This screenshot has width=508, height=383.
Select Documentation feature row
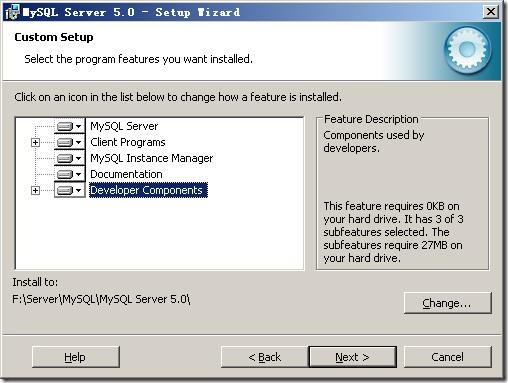[126, 174]
